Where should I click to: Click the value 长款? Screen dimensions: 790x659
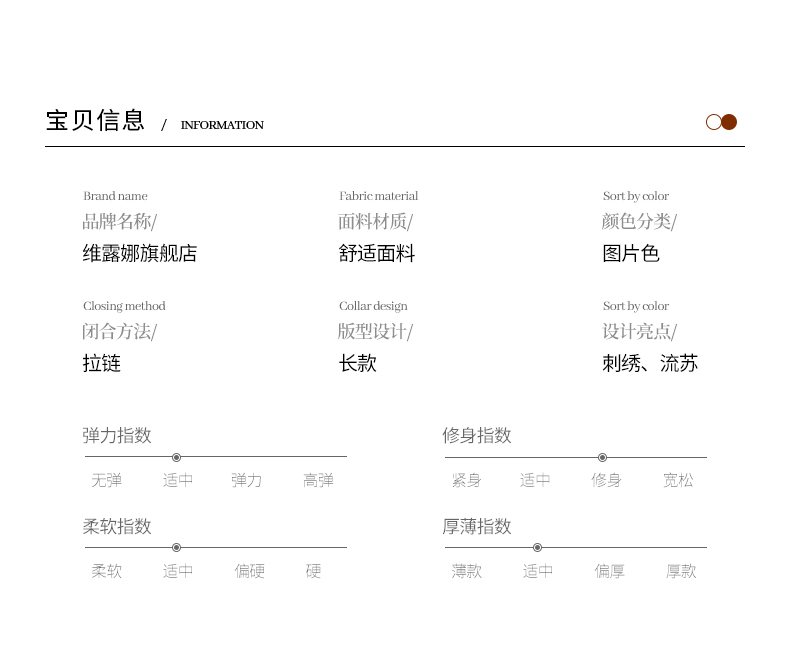pos(358,363)
